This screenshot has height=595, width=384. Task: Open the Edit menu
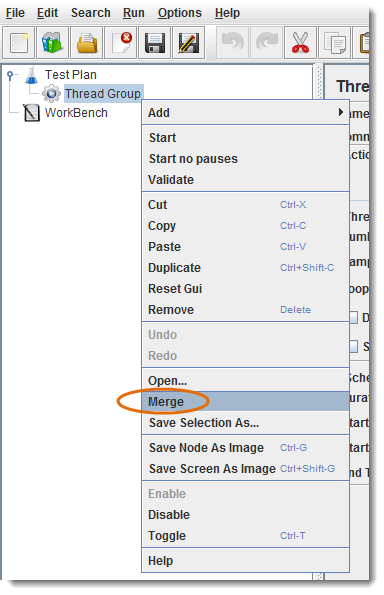(x=47, y=13)
